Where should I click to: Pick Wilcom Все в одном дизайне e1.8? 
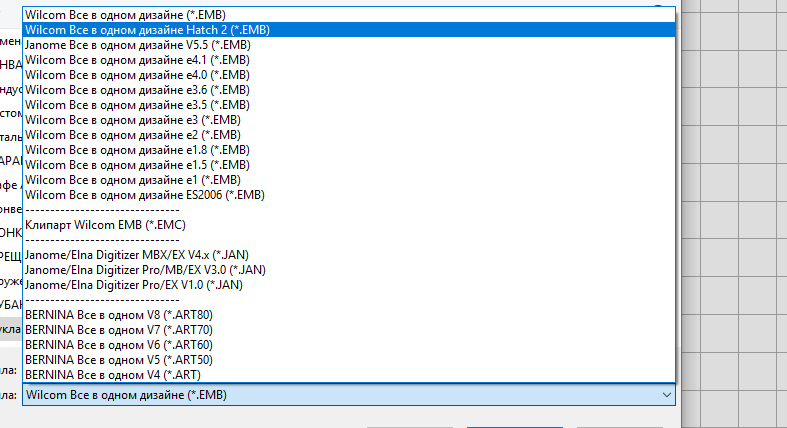click(x=349, y=150)
